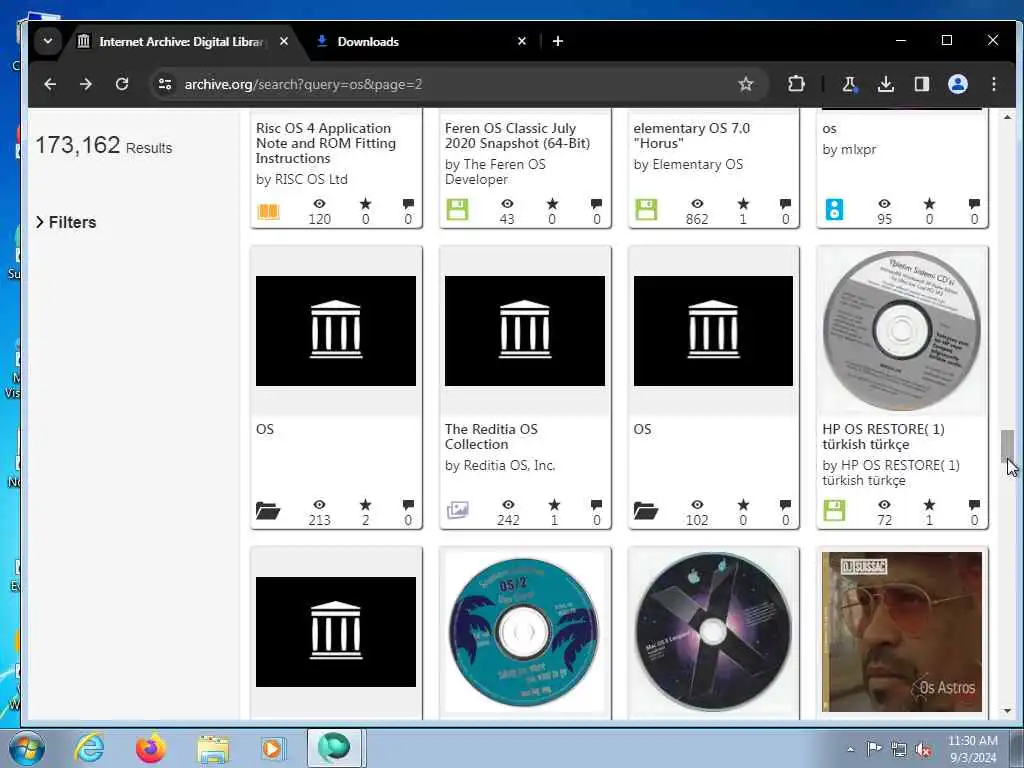The width and height of the screenshot is (1024, 768).
Task: Click the muted volume tray icon
Action: click(923, 750)
